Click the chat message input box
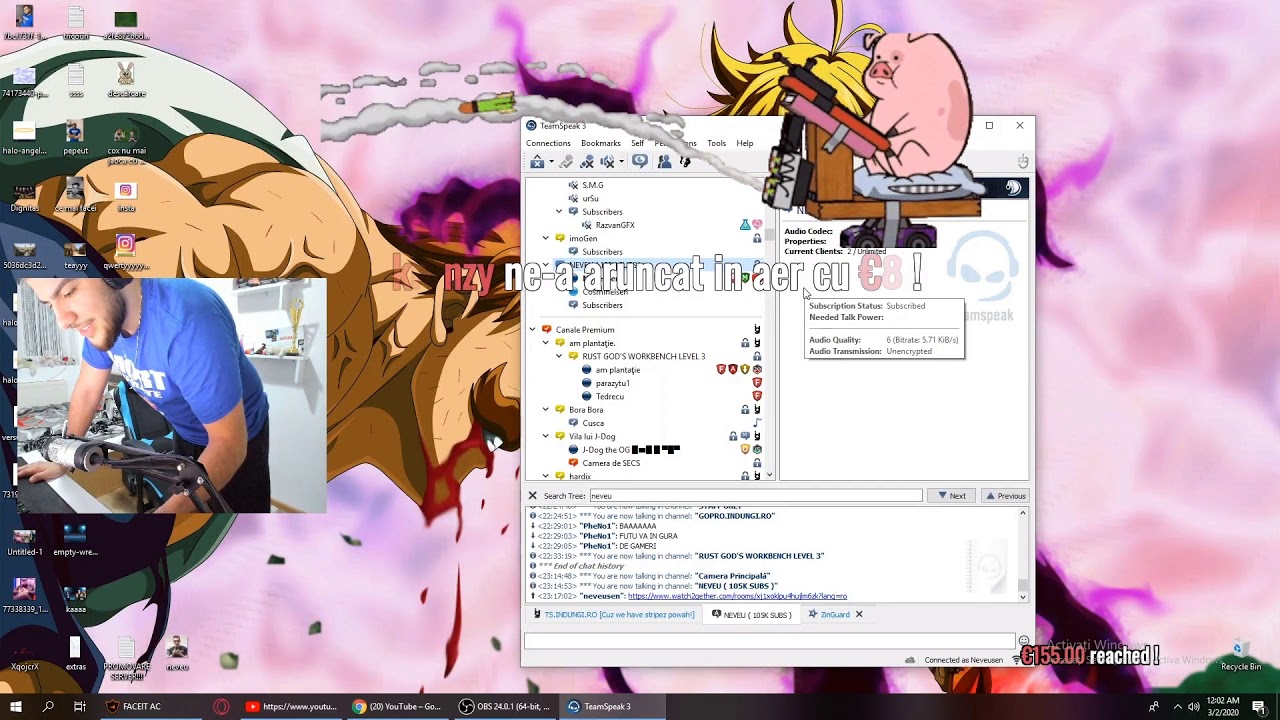This screenshot has width=1280, height=720. pyautogui.click(x=770, y=641)
